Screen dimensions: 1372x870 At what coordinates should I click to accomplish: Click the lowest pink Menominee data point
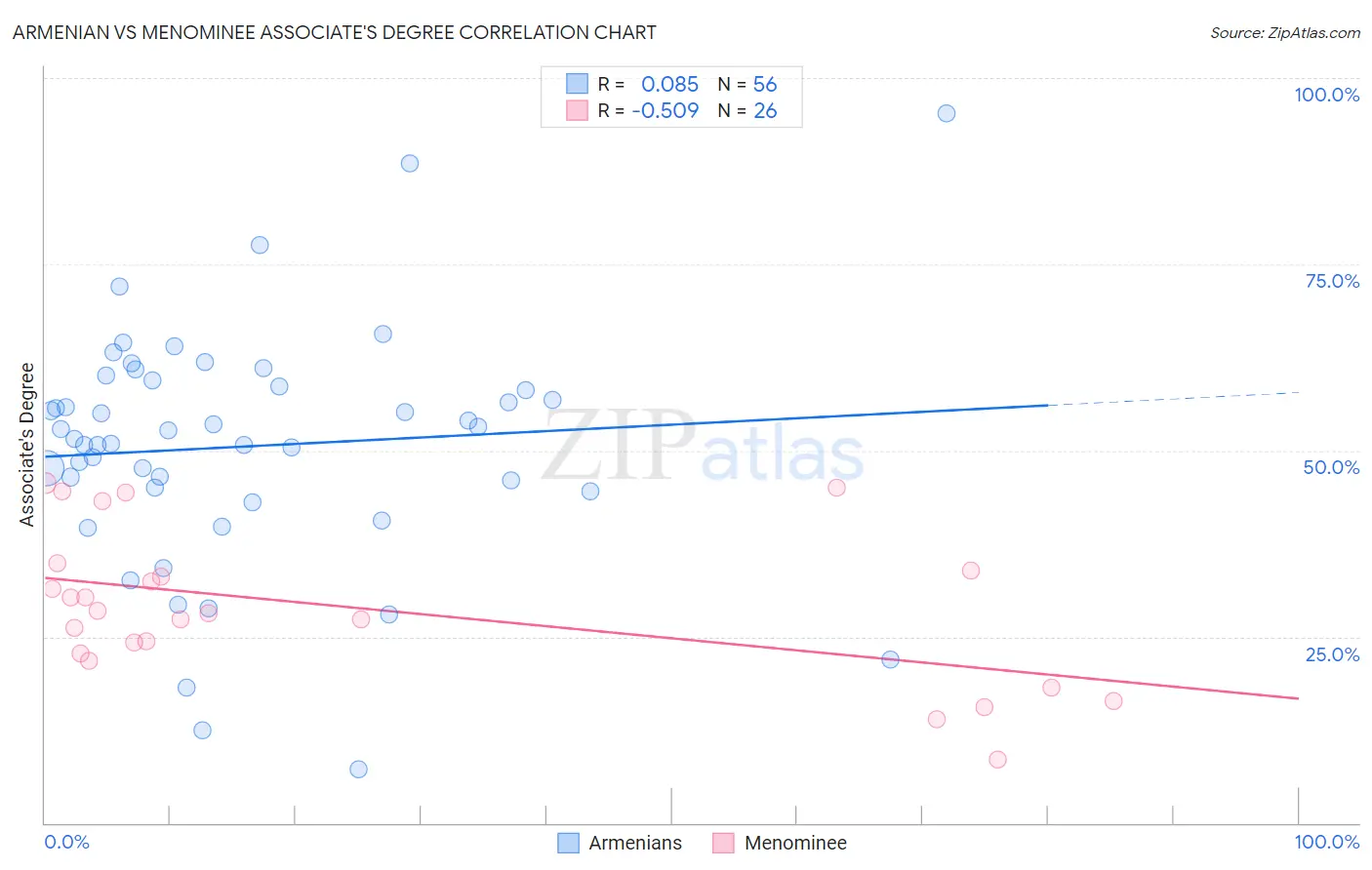(997, 760)
